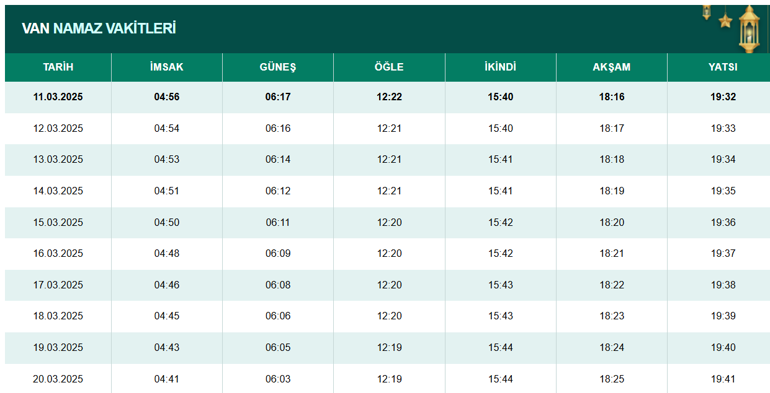The height and width of the screenshot is (393, 770).
Task: Click the GÜNEŞ column header
Action: click(x=278, y=67)
